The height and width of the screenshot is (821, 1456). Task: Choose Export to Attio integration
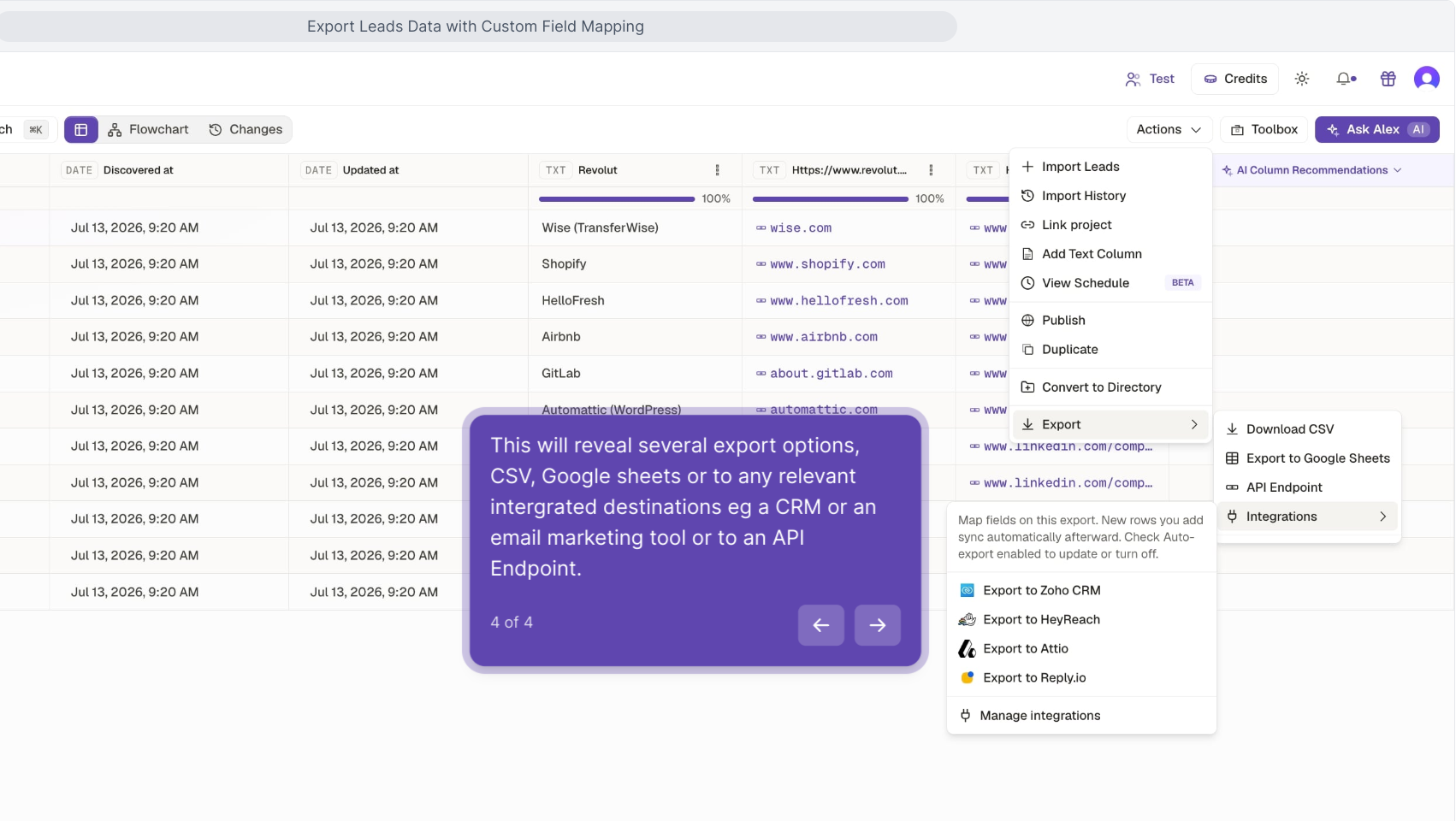(1081, 648)
